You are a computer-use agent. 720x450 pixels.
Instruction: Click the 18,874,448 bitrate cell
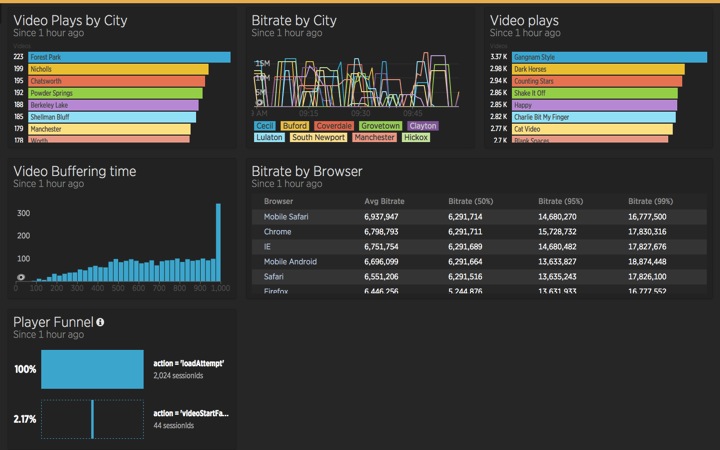[647, 262]
